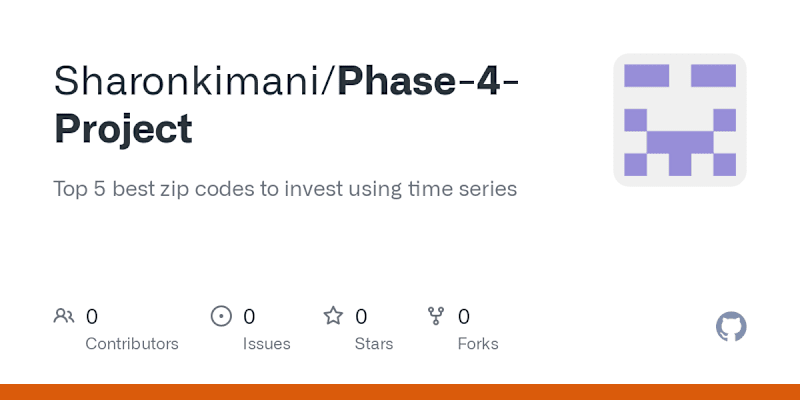Image resolution: width=800 pixels, height=400 pixels.
Task: Click the contributors count zero
Action: (x=91, y=317)
